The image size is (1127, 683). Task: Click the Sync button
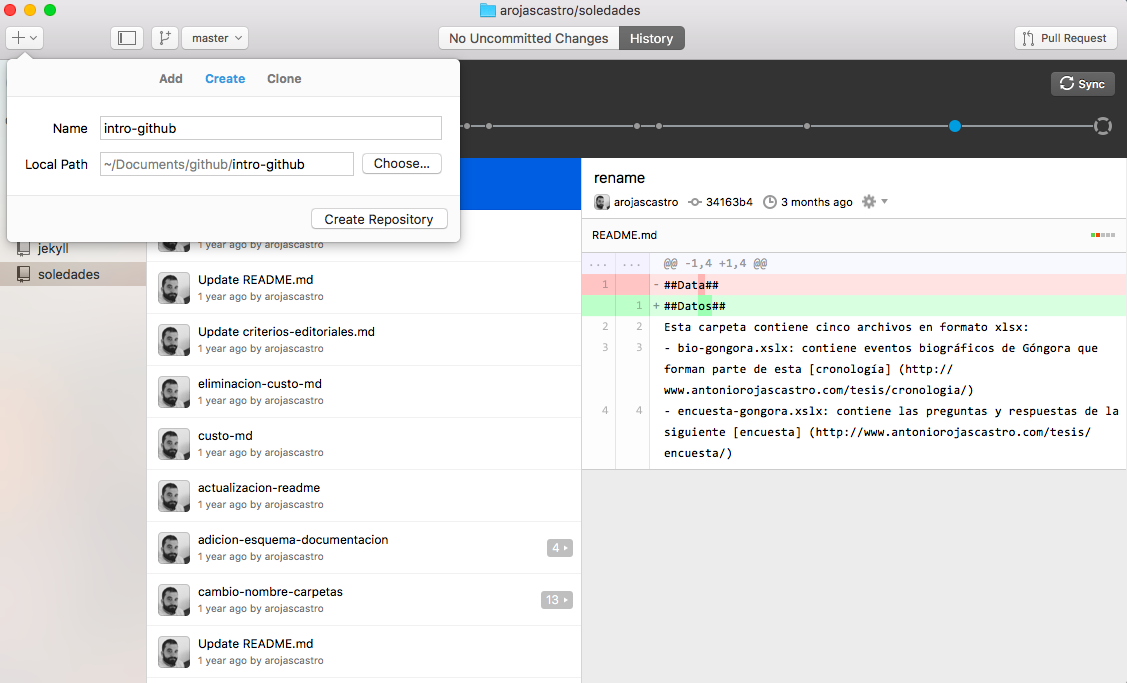click(x=1082, y=84)
